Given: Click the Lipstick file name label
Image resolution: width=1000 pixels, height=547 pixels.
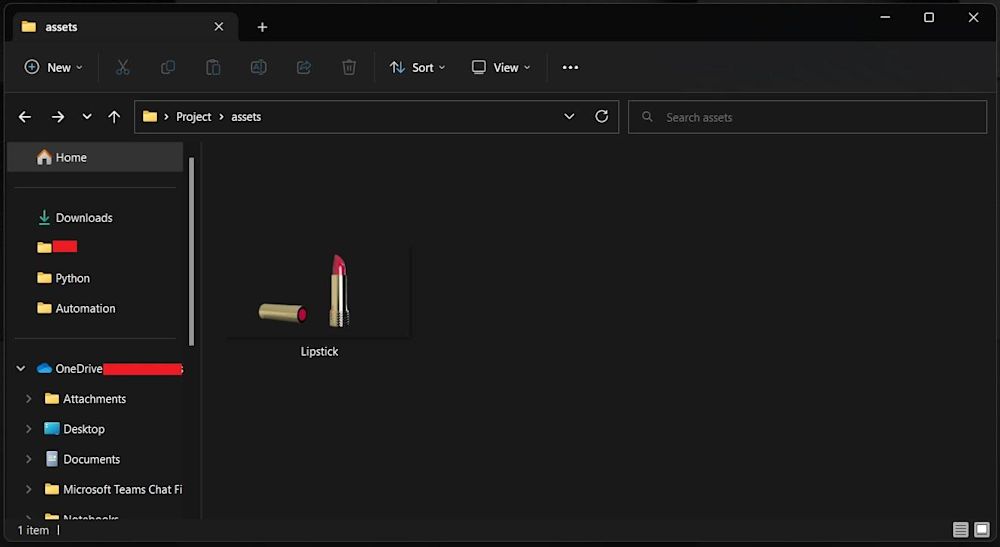Looking at the screenshot, I should point(320,351).
